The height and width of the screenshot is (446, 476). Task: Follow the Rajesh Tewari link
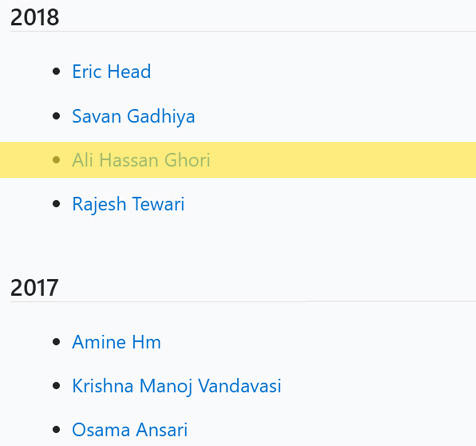[x=128, y=204]
